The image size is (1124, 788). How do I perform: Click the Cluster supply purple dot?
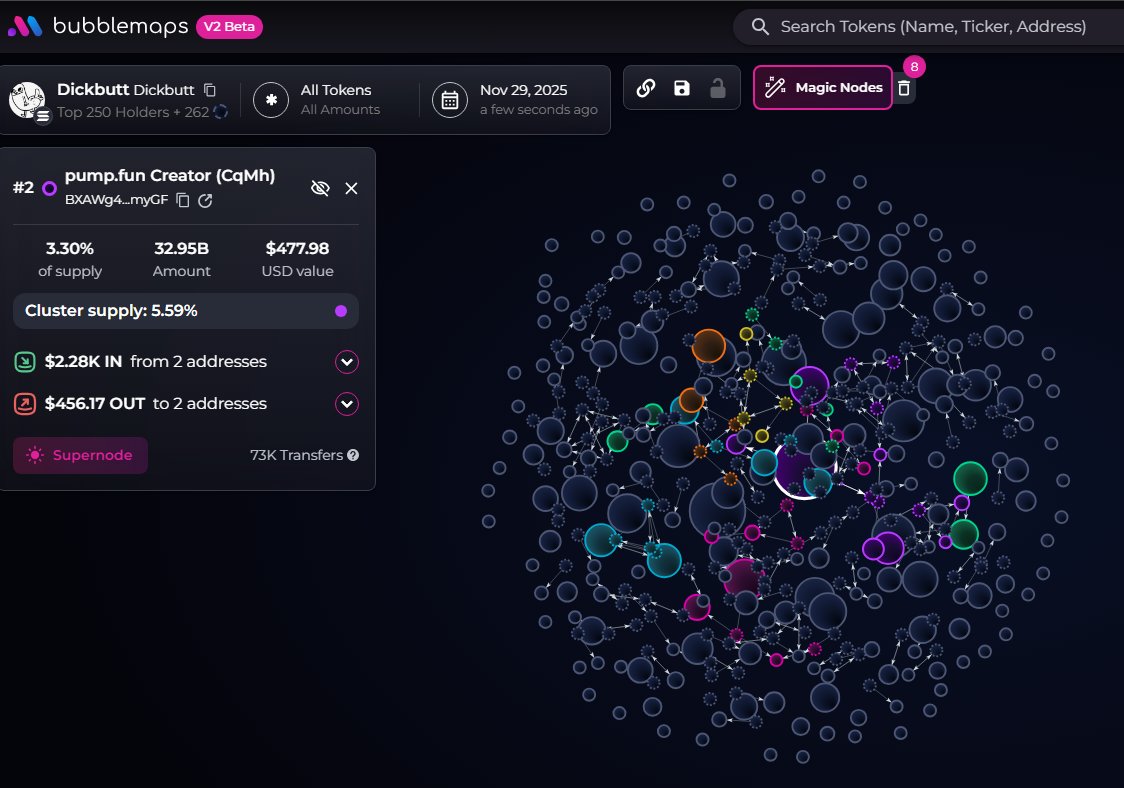341,310
